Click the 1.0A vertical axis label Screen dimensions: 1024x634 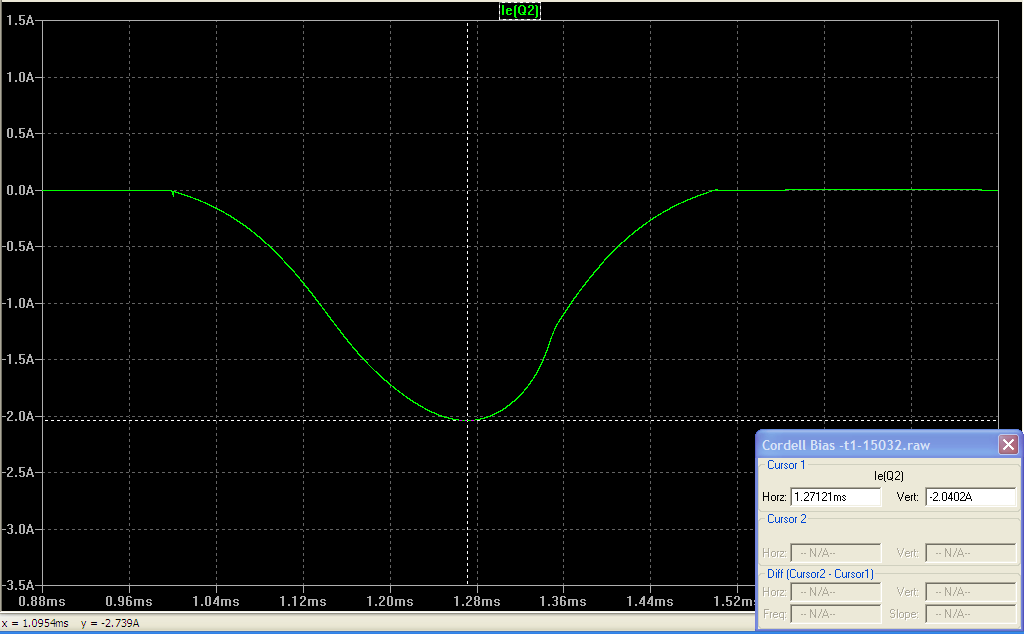pyautogui.click(x=20, y=77)
